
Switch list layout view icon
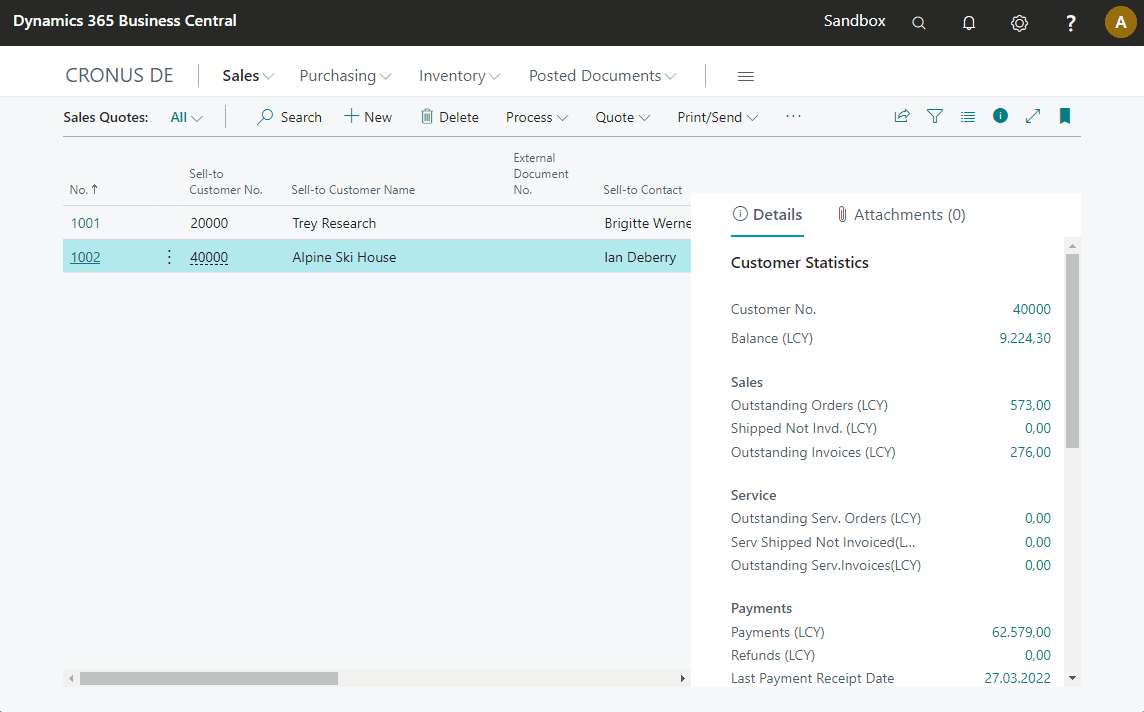(x=967, y=116)
